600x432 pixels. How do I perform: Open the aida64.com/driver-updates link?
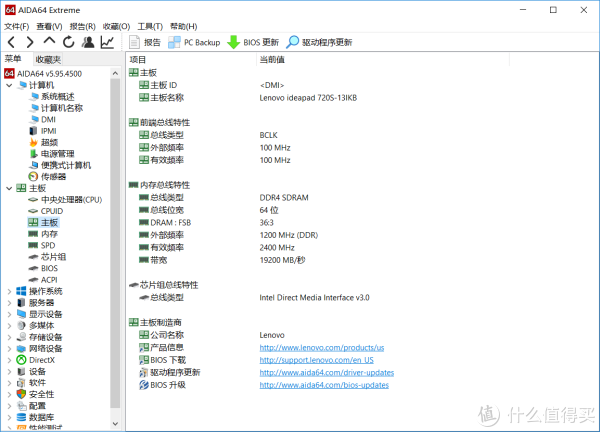tap(327, 372)
